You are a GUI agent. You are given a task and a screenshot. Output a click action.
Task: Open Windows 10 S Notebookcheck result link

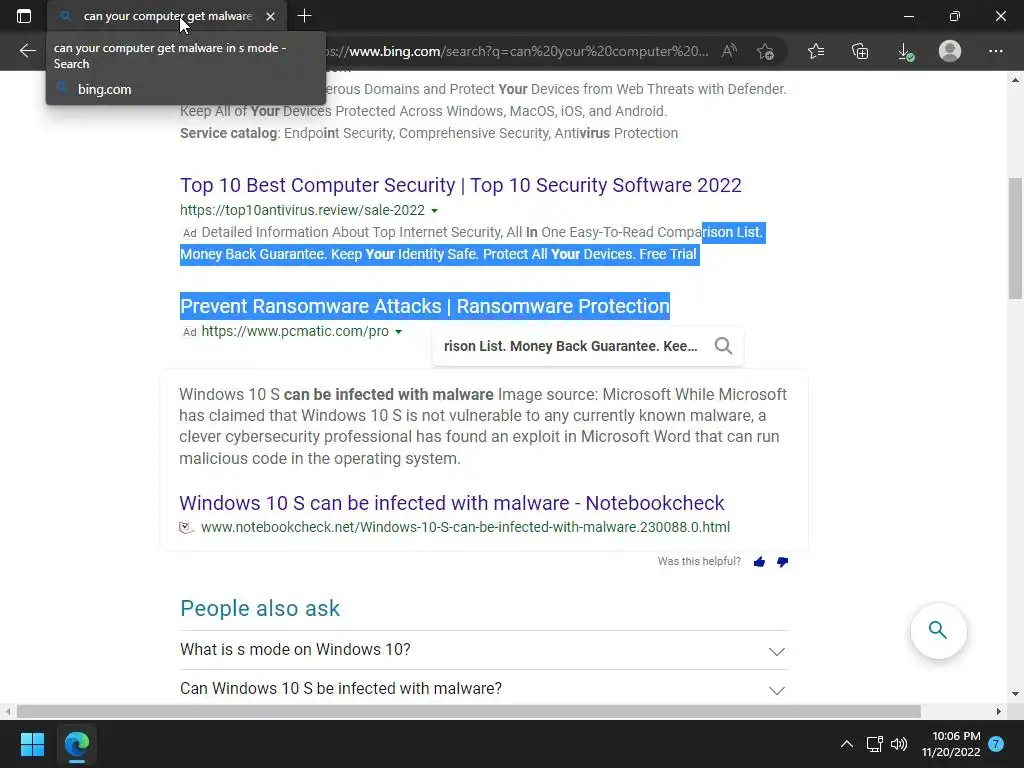click(451, 503)
